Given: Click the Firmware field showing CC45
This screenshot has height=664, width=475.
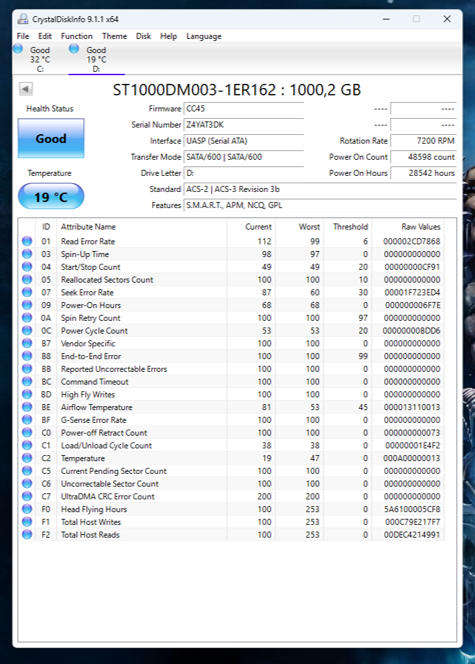Looking at the screenshot, I should pos(243,109).
